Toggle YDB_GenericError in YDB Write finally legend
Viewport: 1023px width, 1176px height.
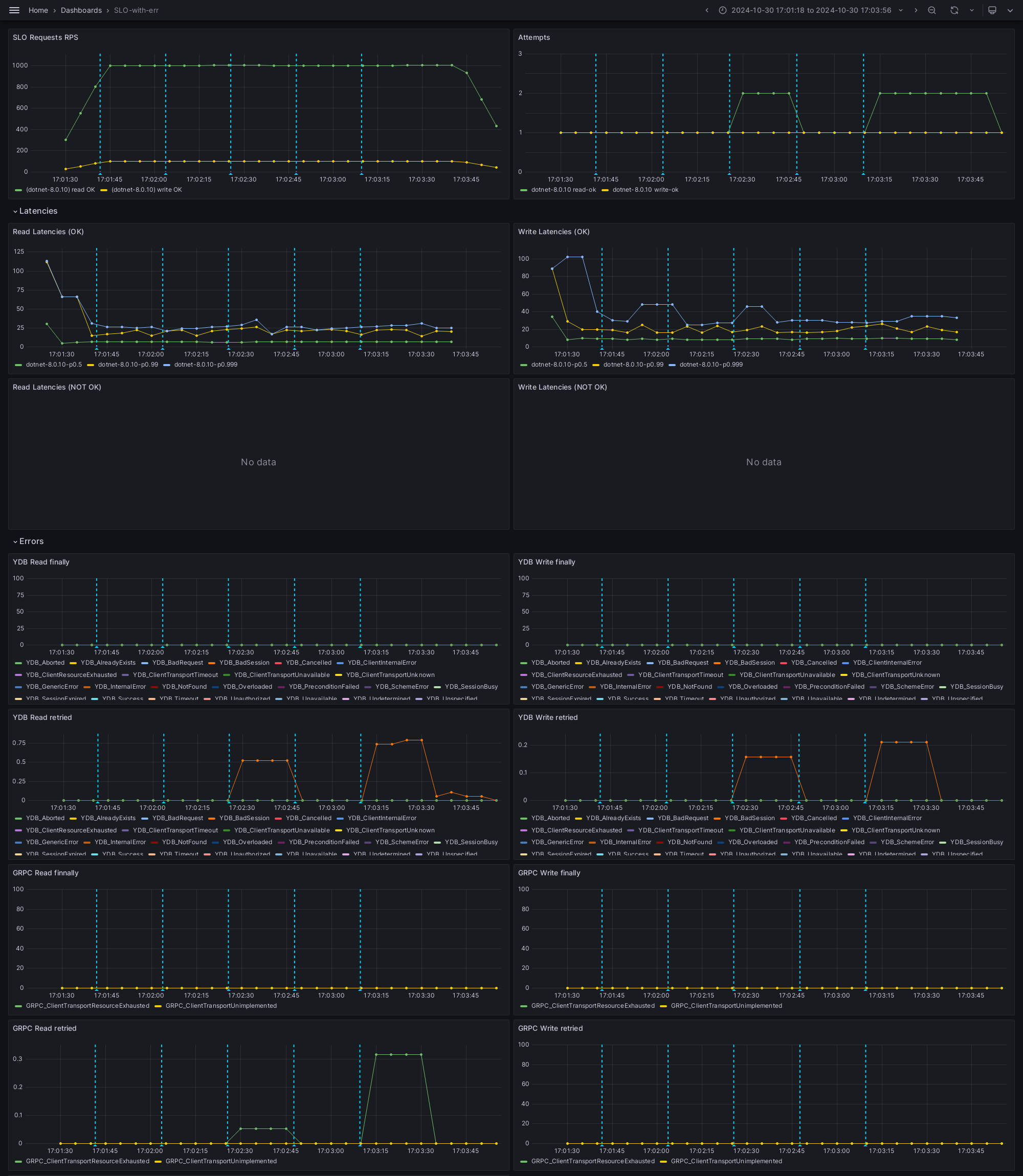(x=558, y=687)
